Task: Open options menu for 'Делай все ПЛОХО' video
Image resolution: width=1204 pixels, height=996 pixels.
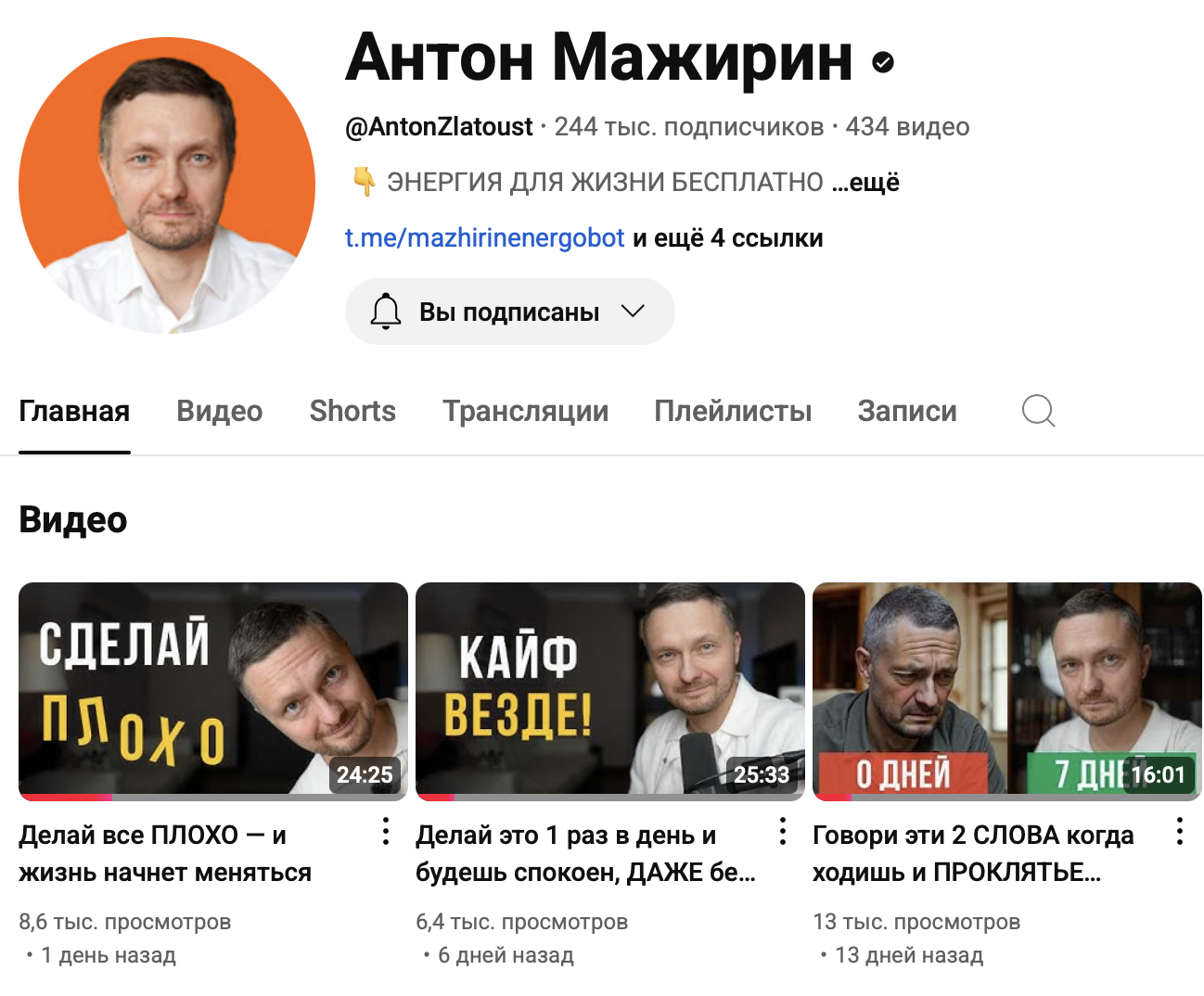Action: (x=386, y=831)
